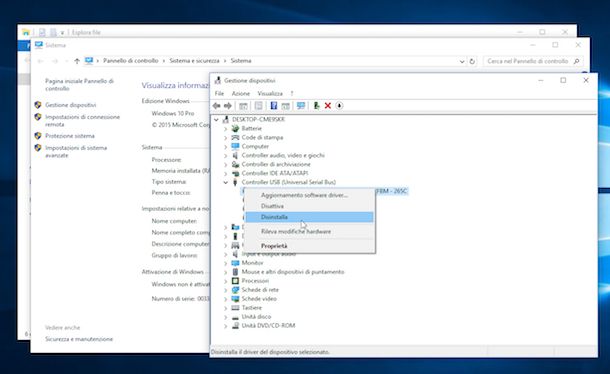This screenshot has width=610, height=374.
Task: Click the Controller USB plug icon
Action: point(235,182)
